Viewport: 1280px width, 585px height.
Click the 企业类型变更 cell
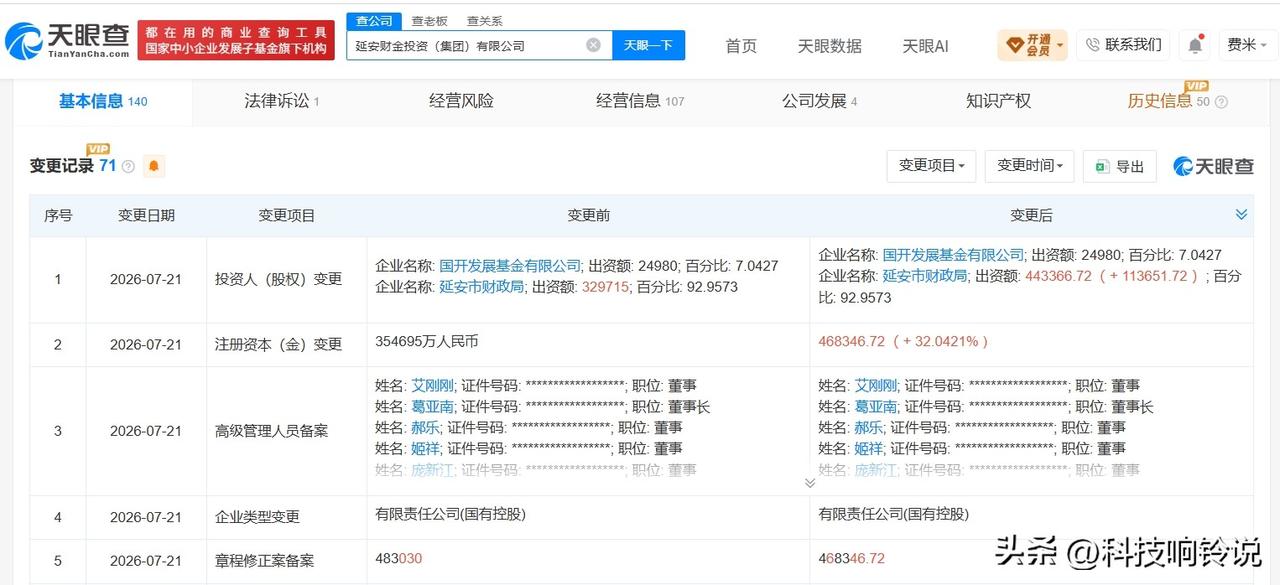pos(287,517)
